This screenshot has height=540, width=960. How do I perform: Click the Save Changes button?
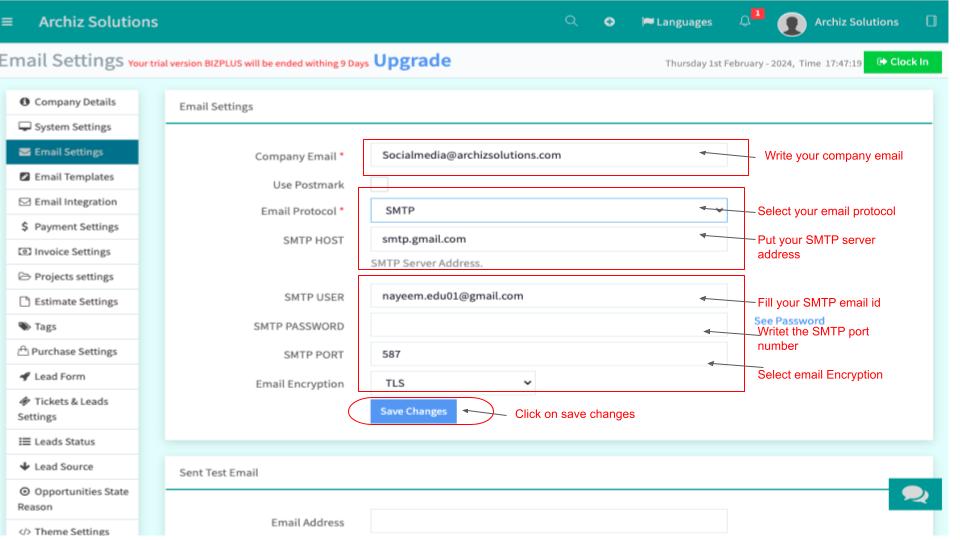tap(413, 412)
